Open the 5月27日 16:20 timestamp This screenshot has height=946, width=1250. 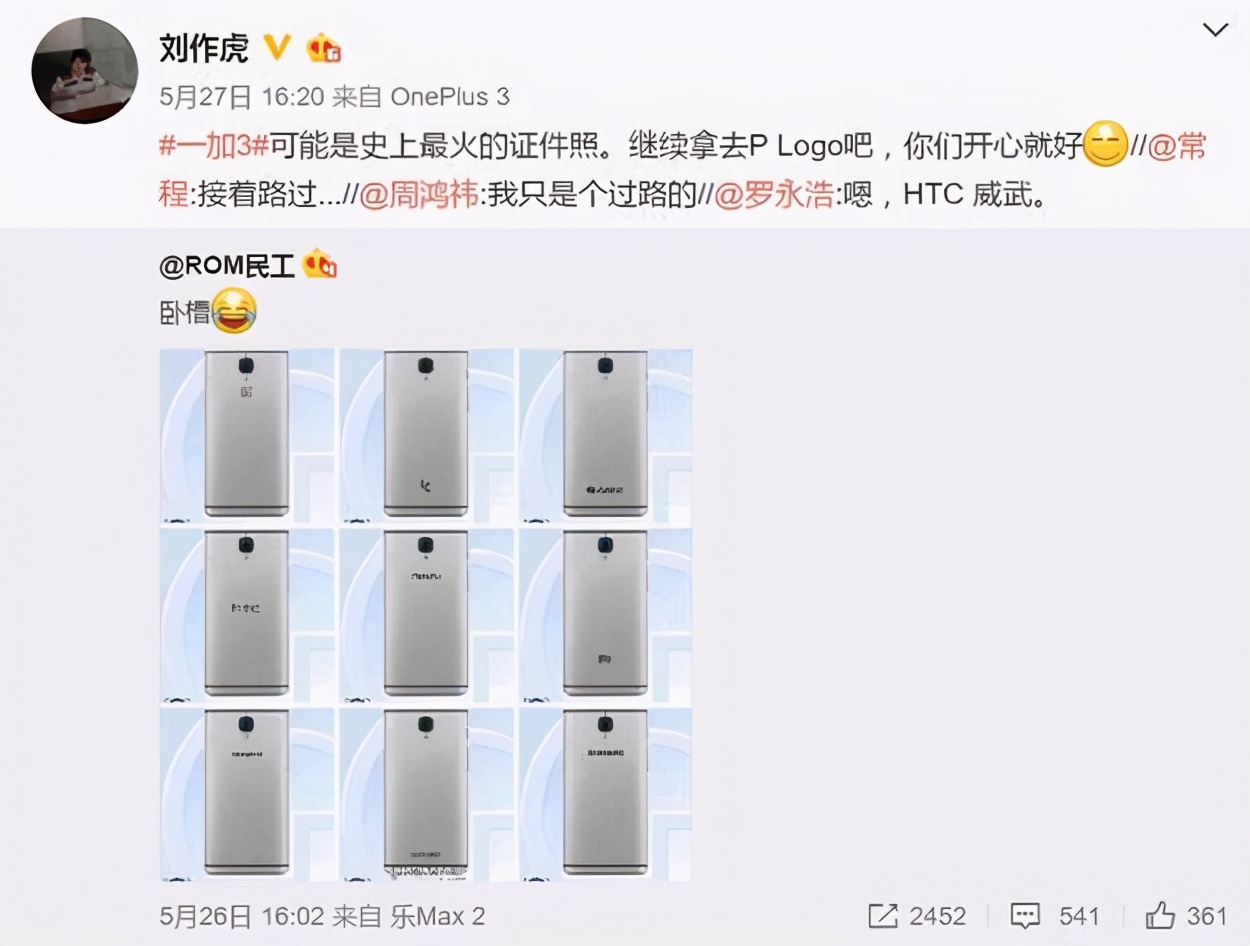tap(241, 97)
